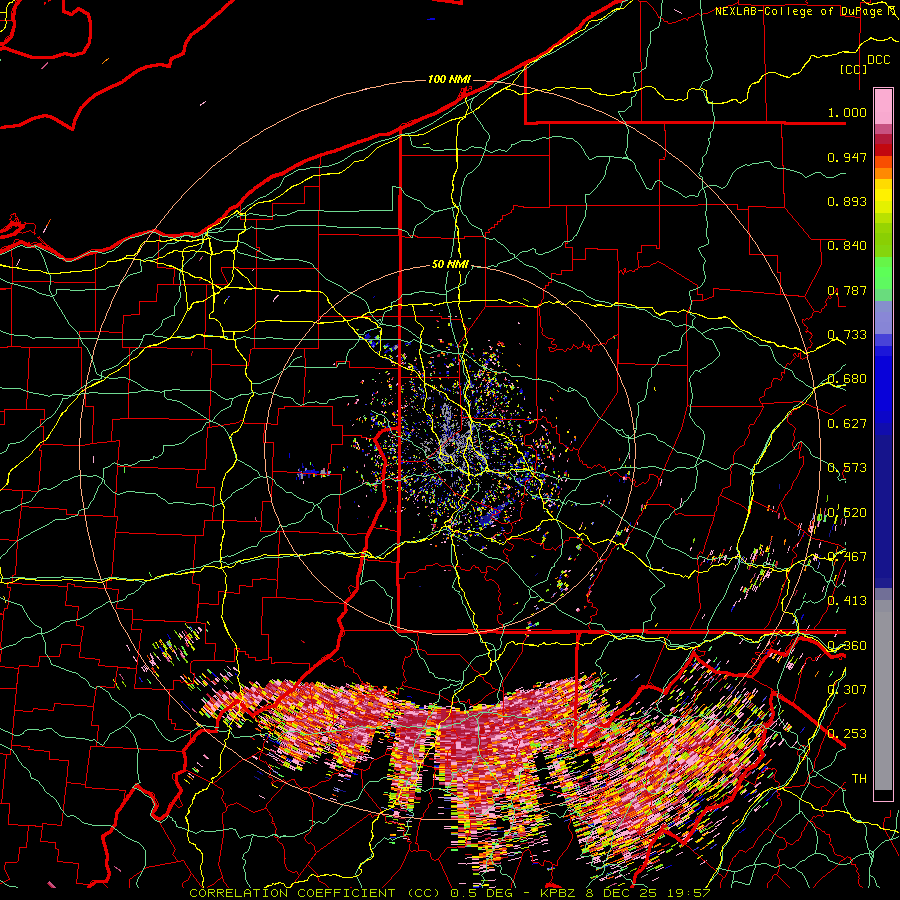This screenshot has width=900, height=900.
Task: Select the 0.467 scale value
Action: (x=847, y=557)
